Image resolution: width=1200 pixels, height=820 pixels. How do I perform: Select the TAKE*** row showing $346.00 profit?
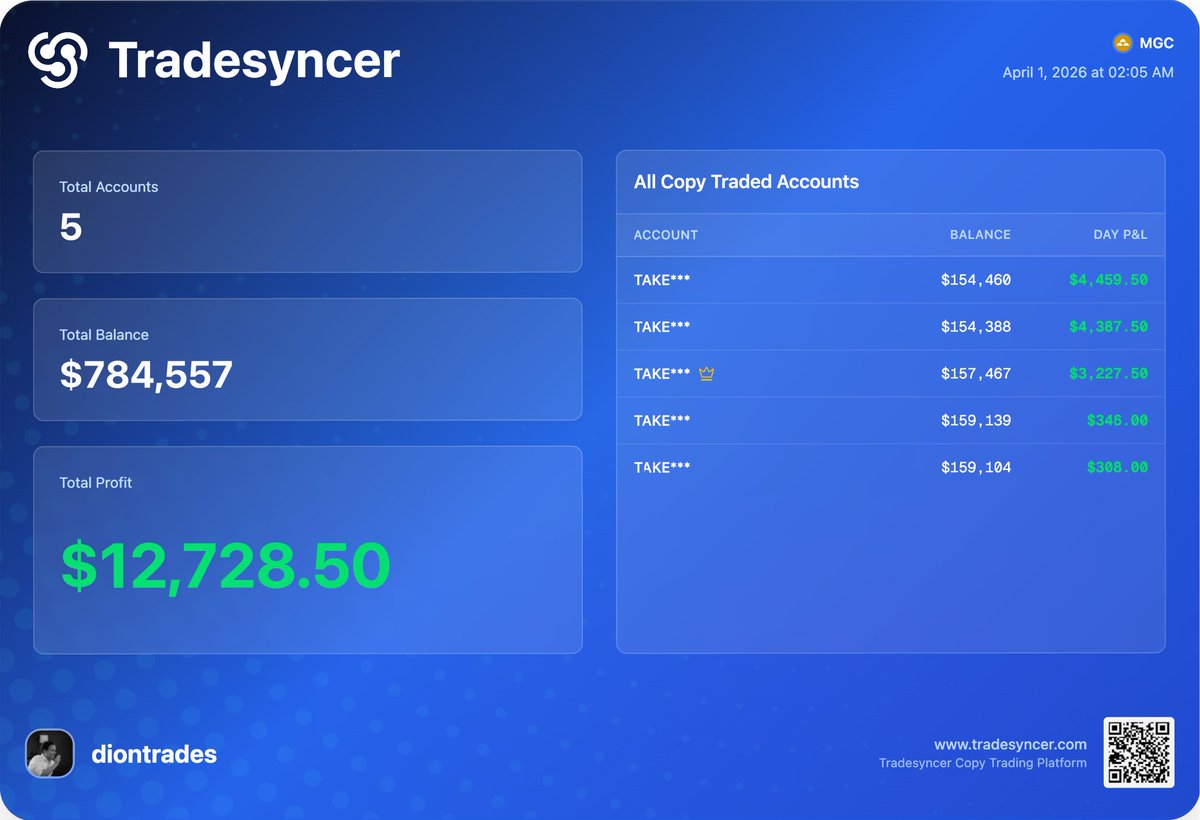pyautogui.click(x=890, y=420)
